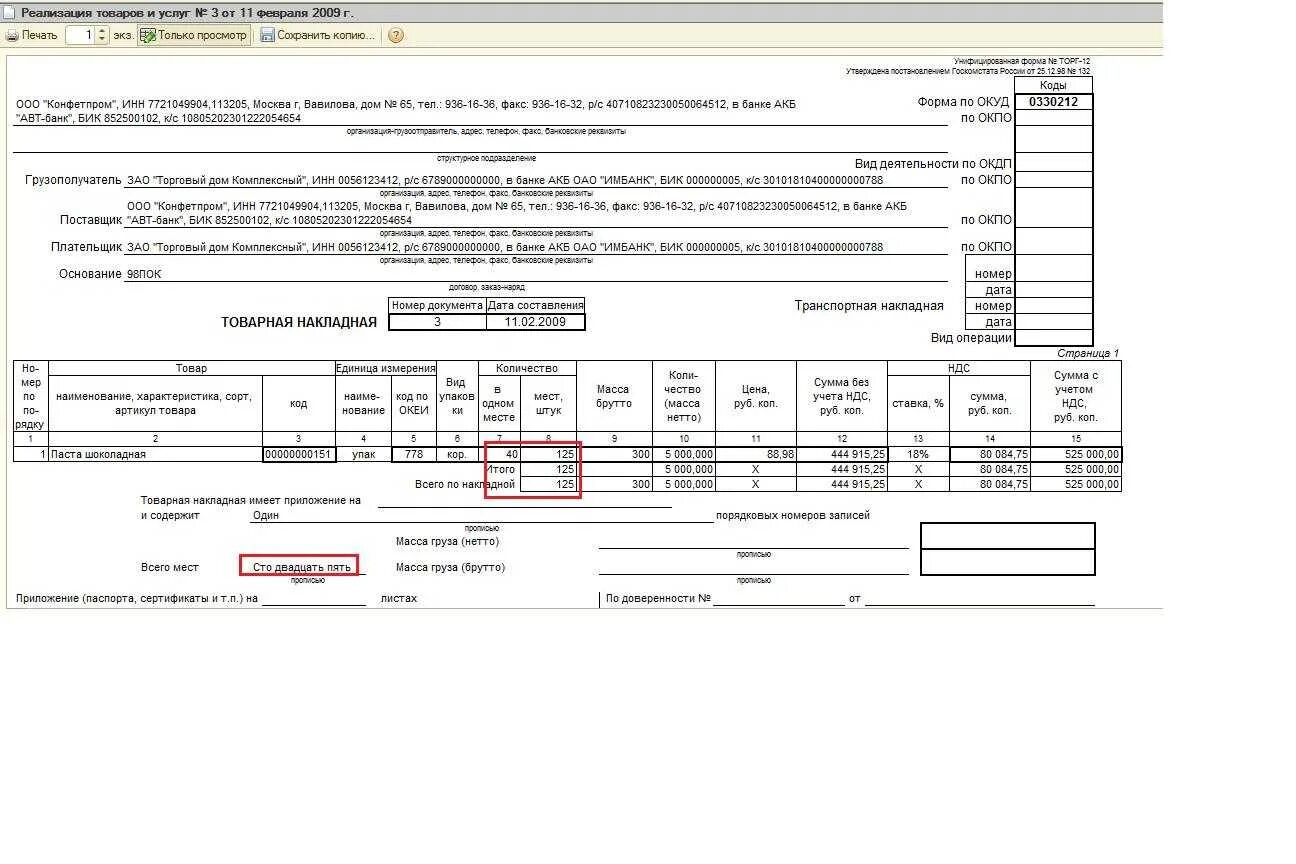Click 5 000,000 in the Итого row
The height and width of the screenshot is (864, 1296).
point(684,469)
